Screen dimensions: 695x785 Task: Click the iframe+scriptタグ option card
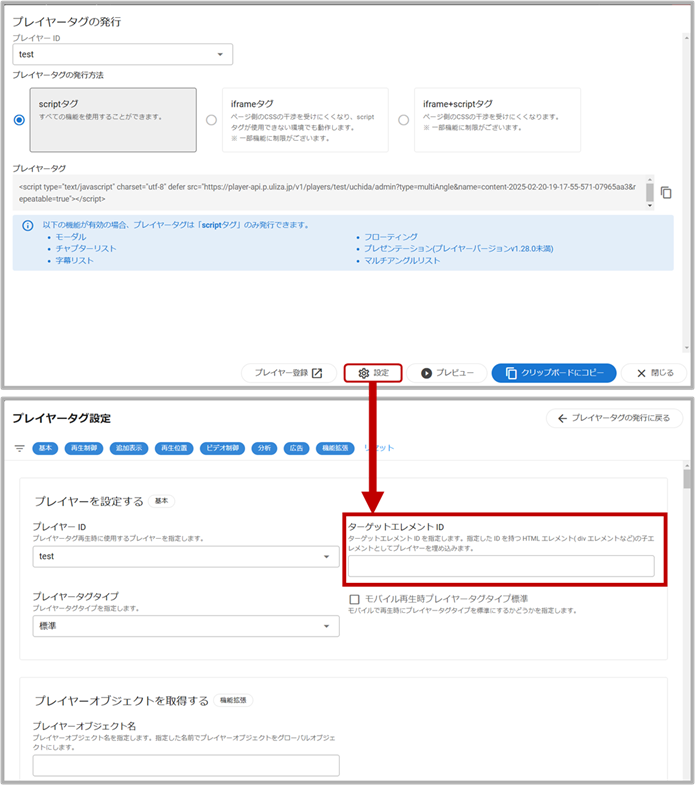coord(498,120)
